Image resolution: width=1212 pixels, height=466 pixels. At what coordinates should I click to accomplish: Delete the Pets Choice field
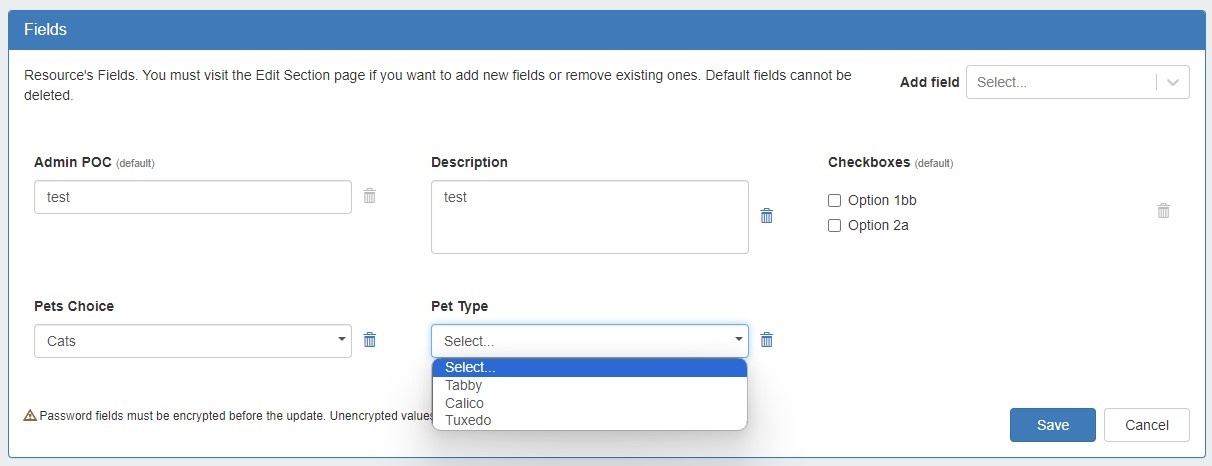pyautogui.click(x=370, y=340)
